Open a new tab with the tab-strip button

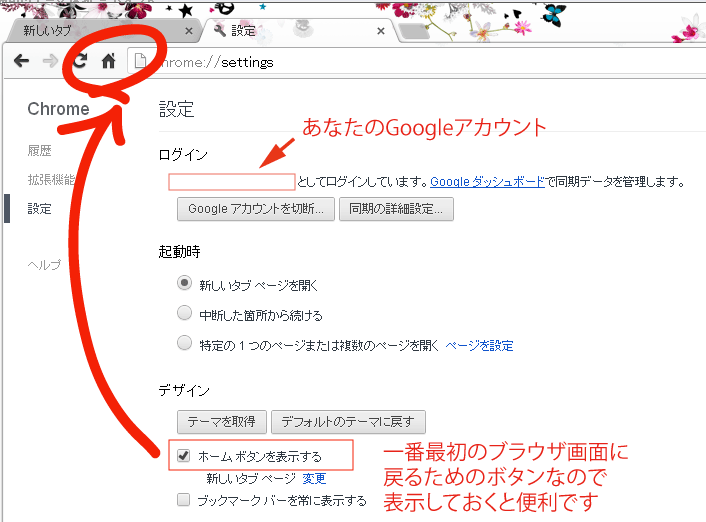(x=414, y=31)
